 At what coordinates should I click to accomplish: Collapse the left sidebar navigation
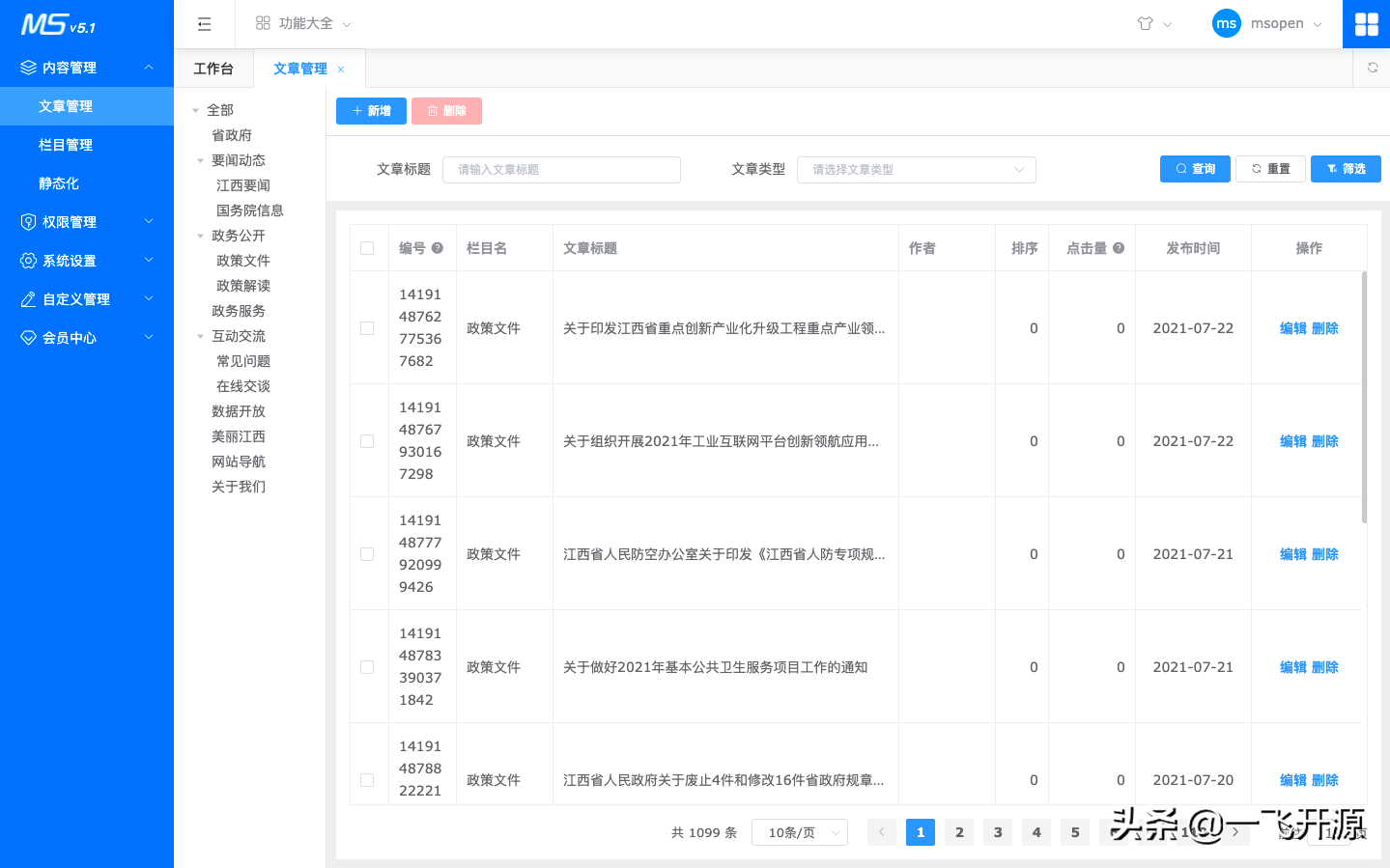pos(204,23)
